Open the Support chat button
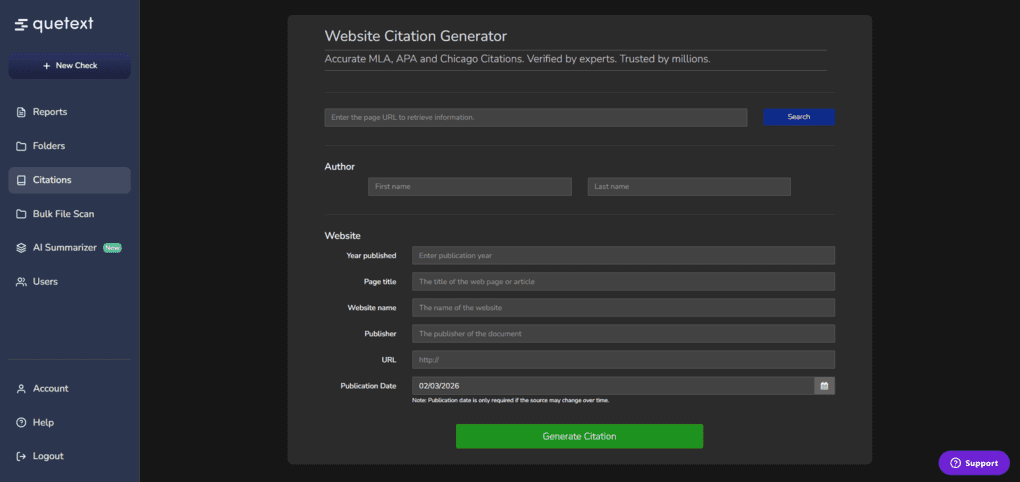The height and width of the screenshot is (482, 1020). [974, 463]
